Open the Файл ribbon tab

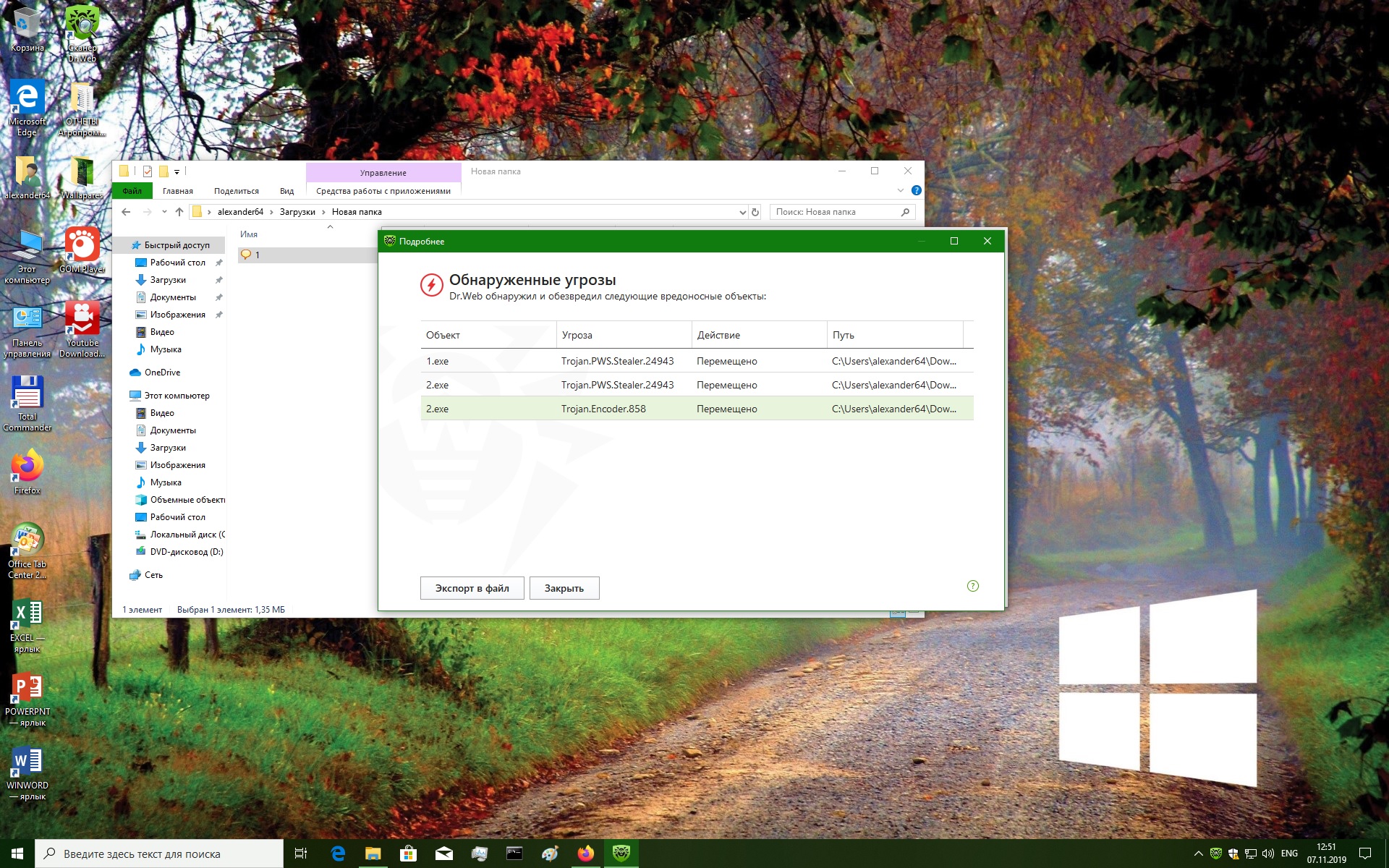132,191
